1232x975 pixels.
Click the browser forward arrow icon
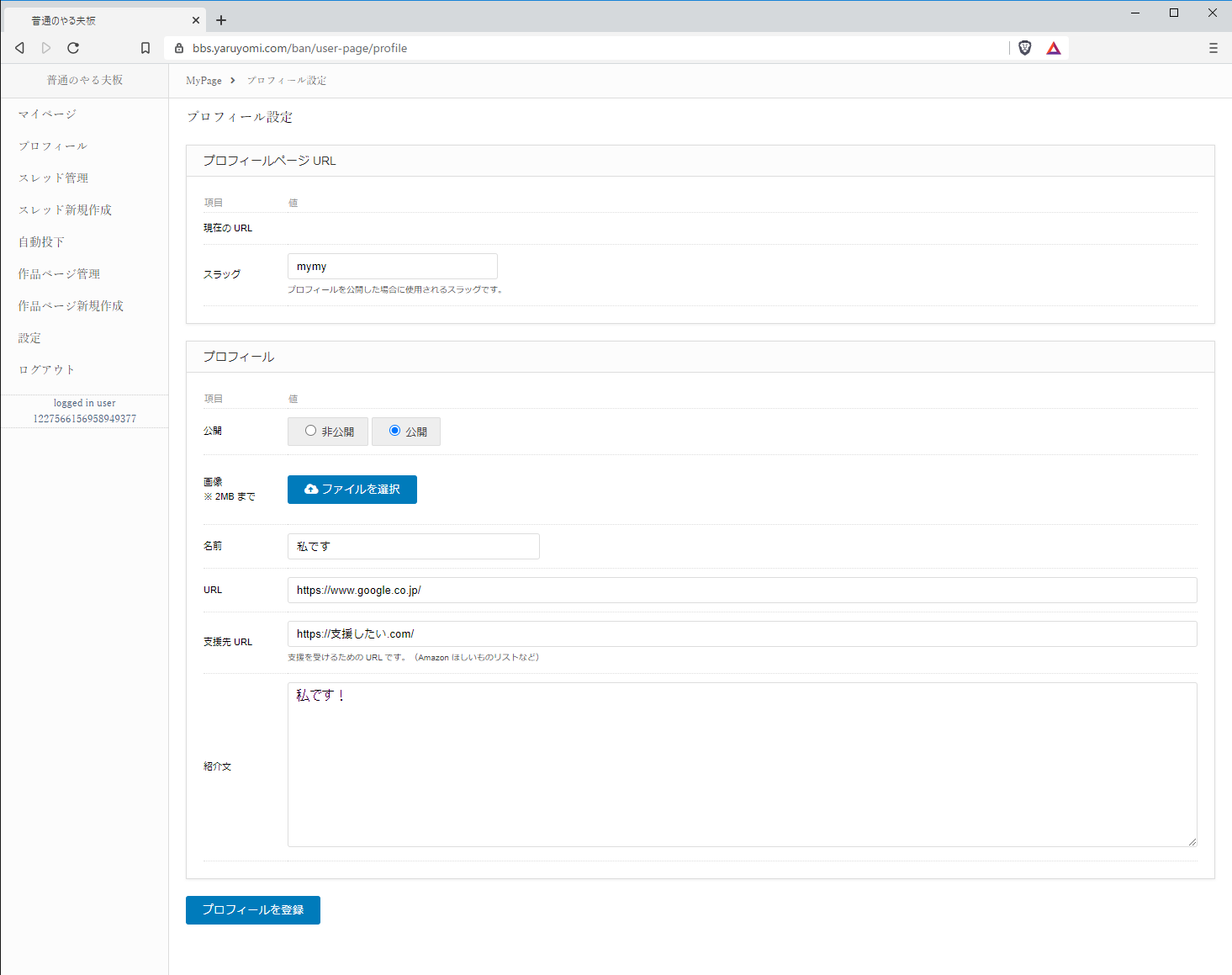pos(46,48)
